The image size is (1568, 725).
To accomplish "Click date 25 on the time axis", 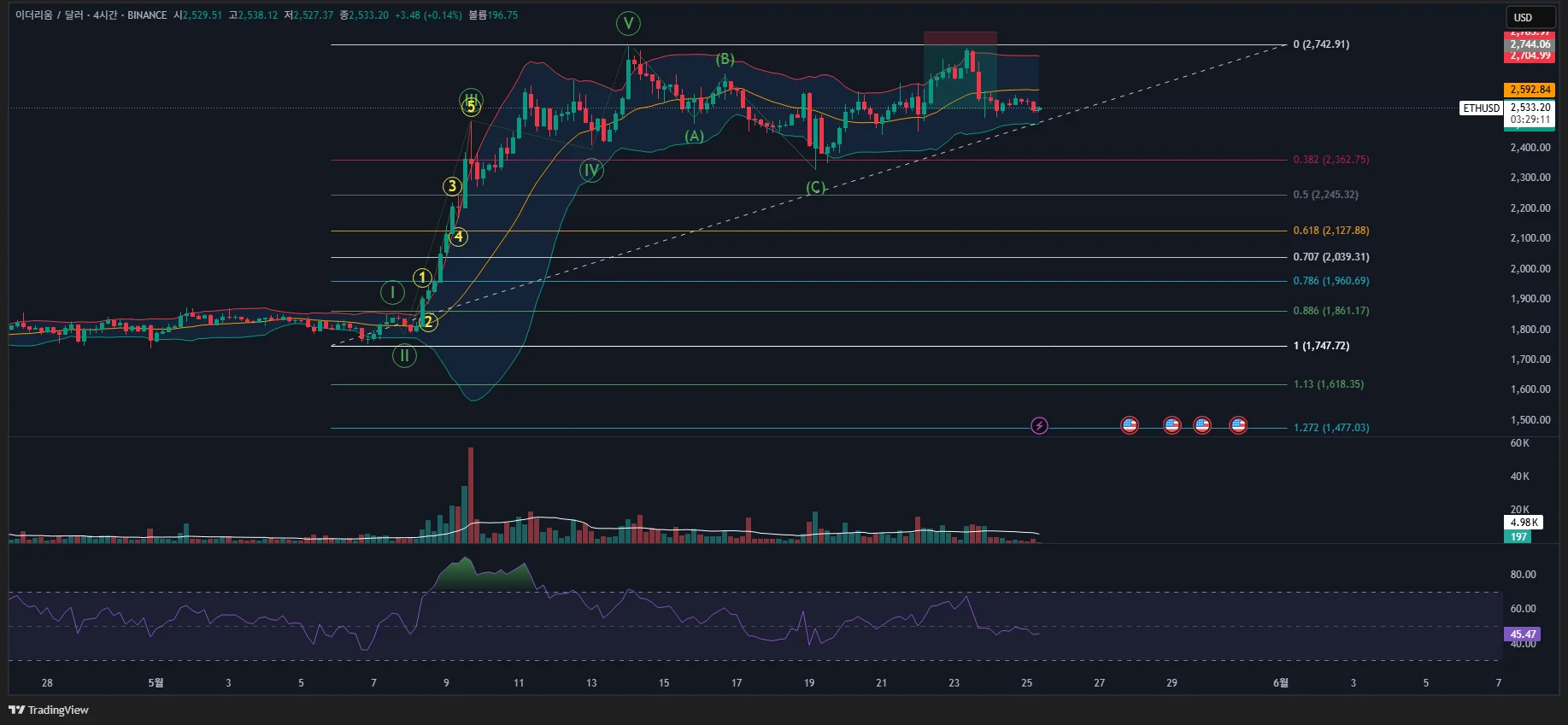I will click(1026, 683).
